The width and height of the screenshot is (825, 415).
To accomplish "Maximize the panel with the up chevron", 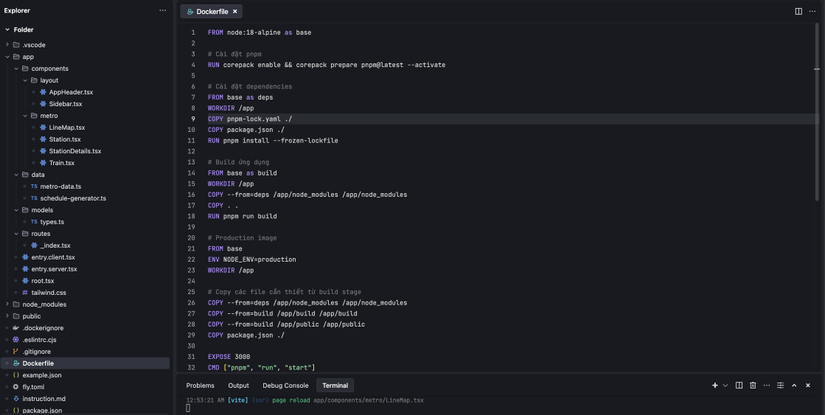I will (794, 385).
